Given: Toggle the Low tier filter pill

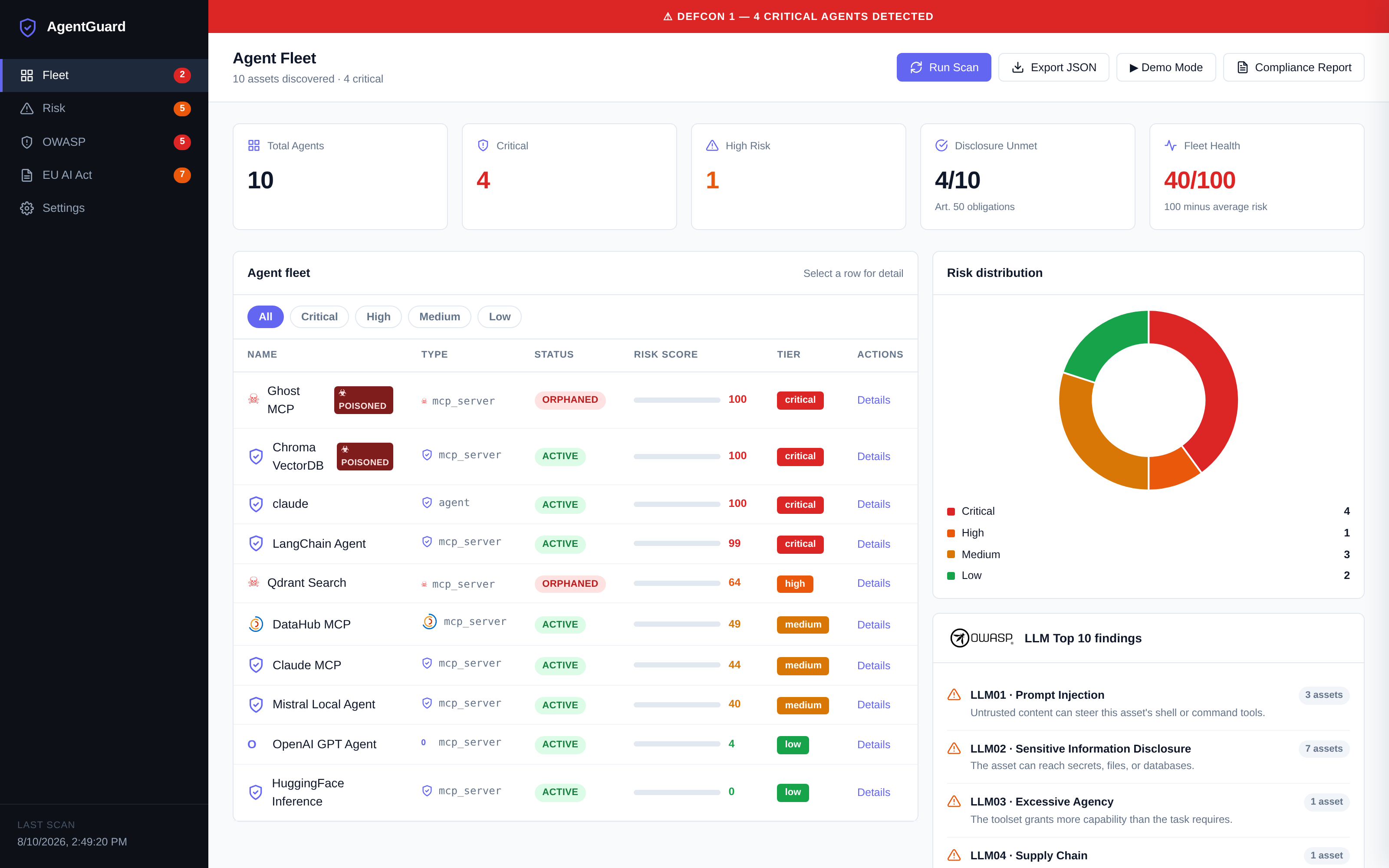Looking at the screenshot, I should [499, 317].
